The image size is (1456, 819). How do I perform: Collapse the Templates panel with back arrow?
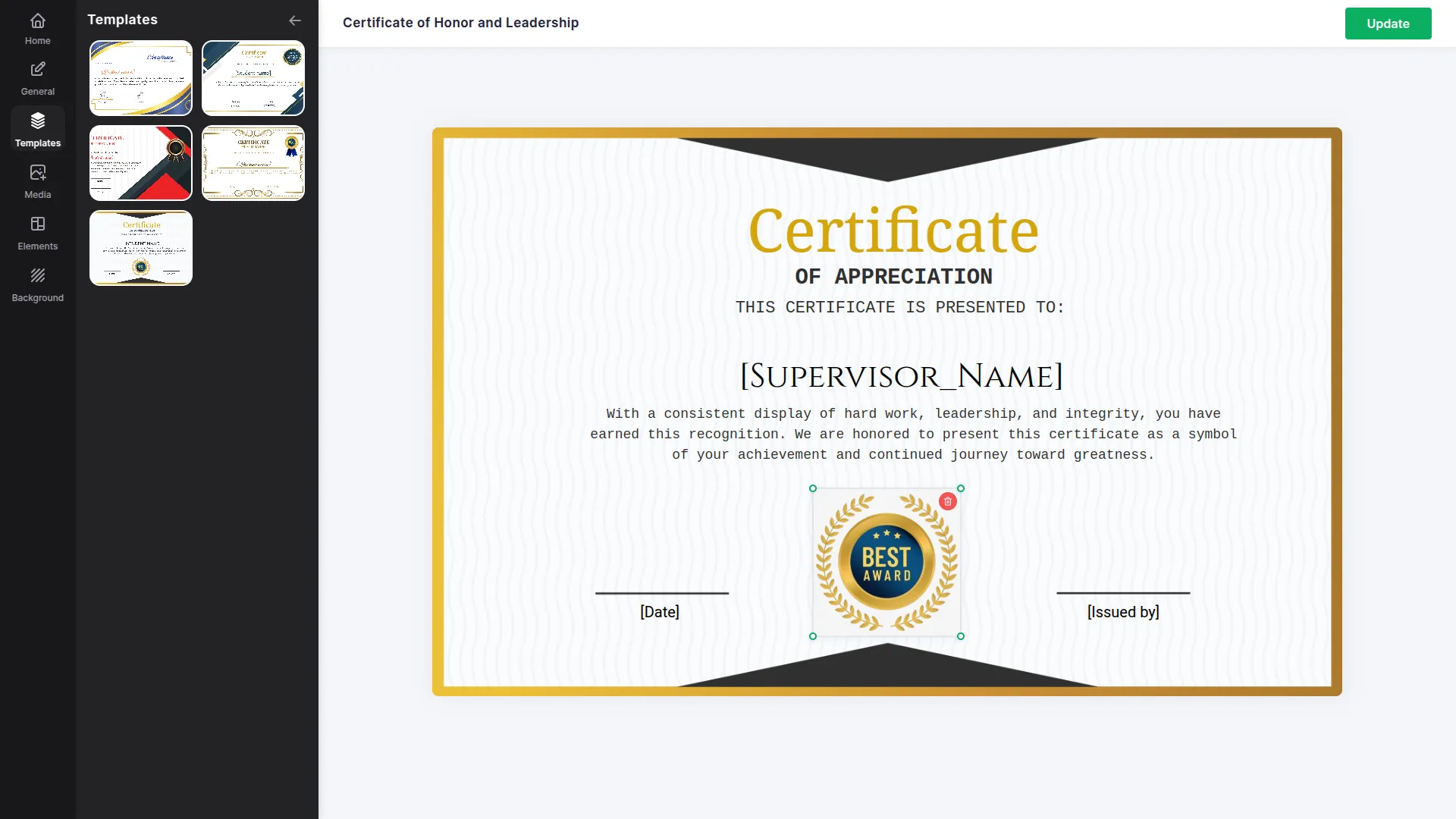(295, 20)
